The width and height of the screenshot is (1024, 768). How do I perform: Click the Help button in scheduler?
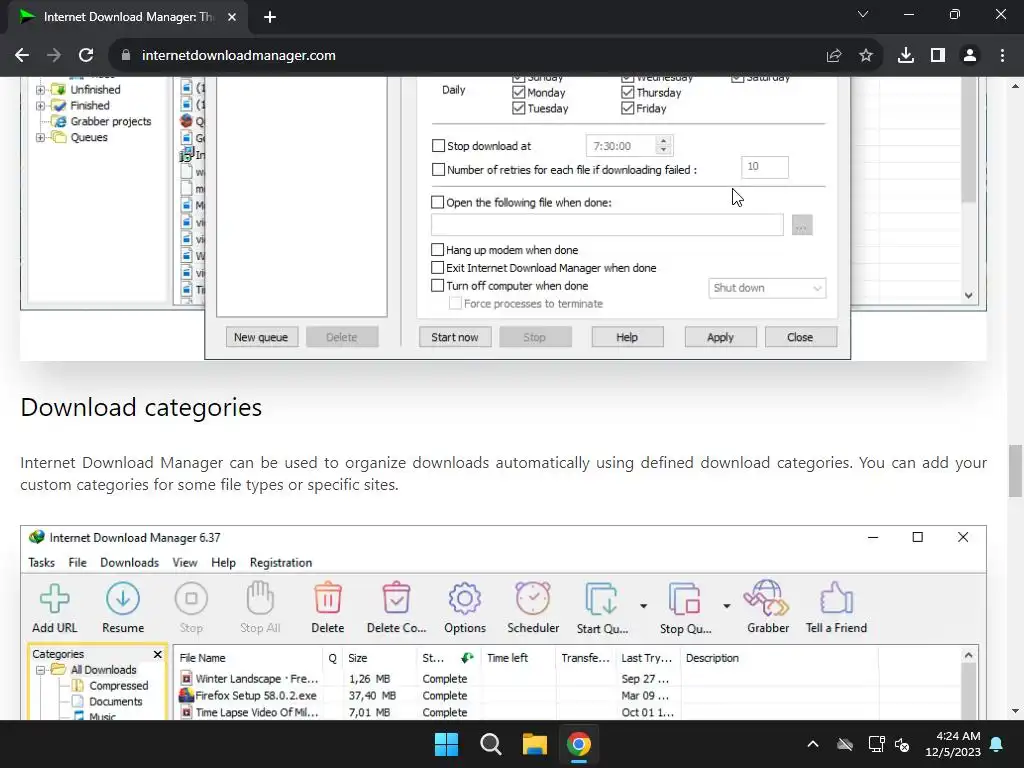(x=627, y=337)
